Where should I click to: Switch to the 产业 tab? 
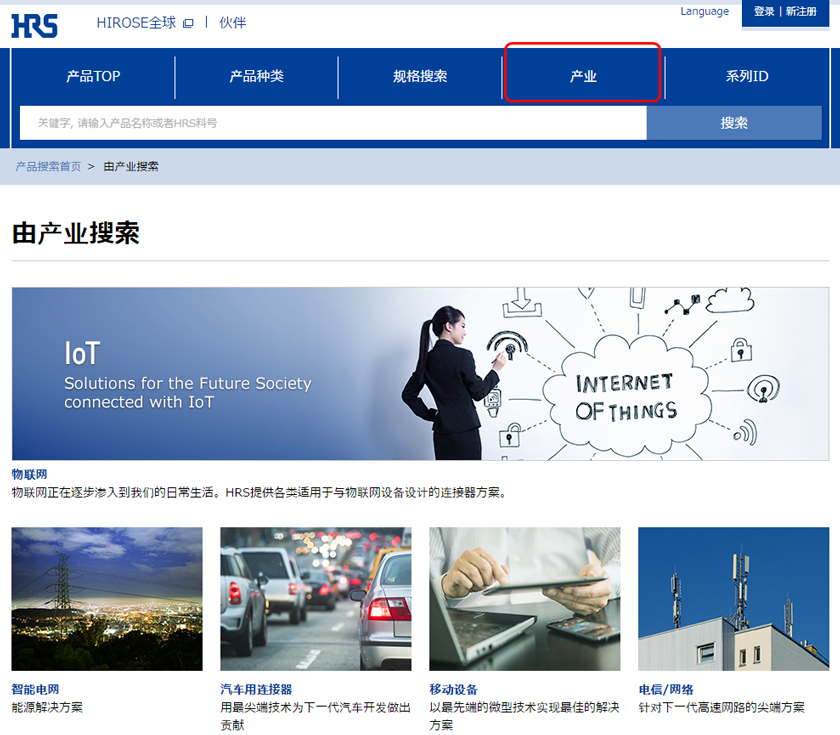tap(583, 76)
